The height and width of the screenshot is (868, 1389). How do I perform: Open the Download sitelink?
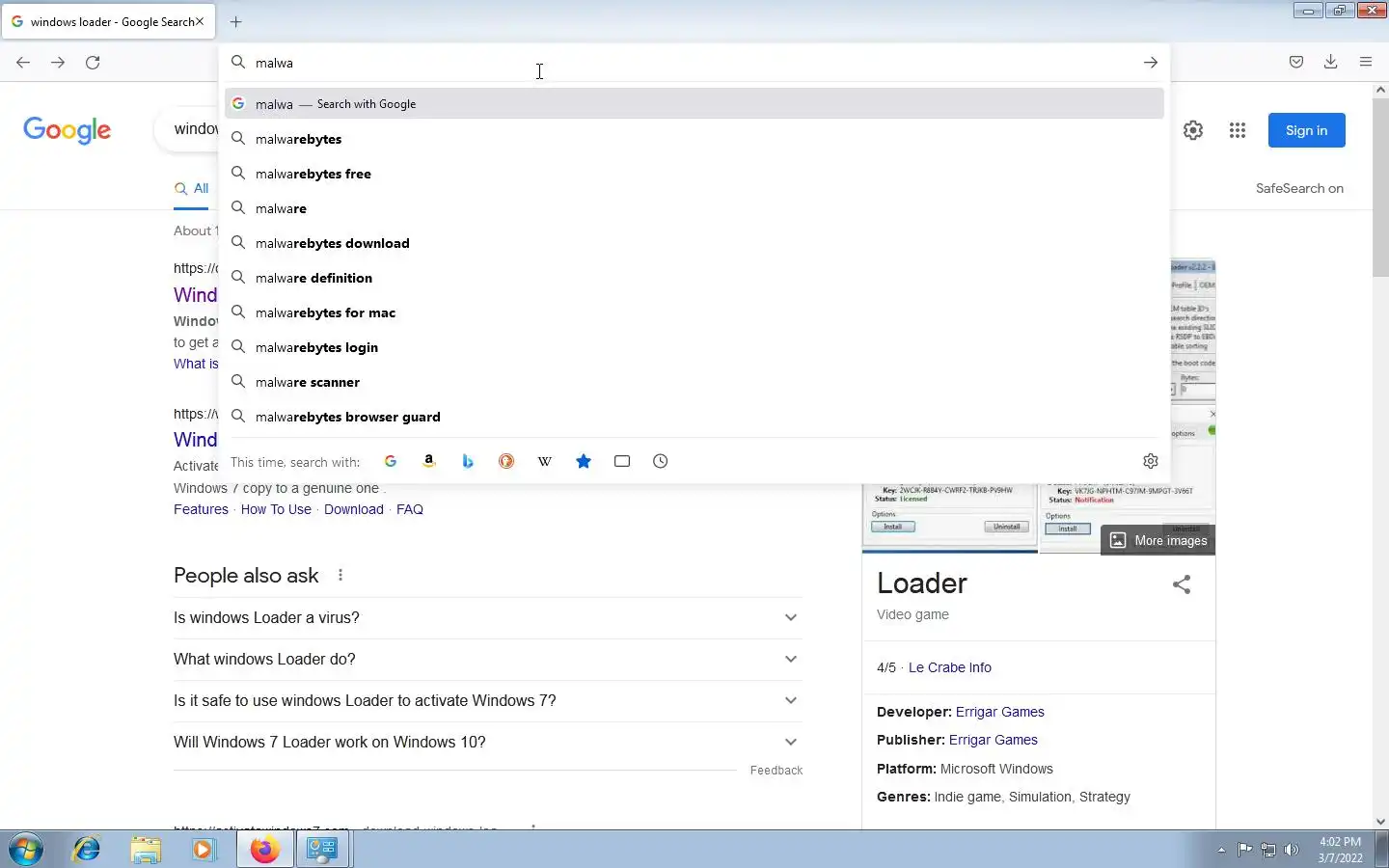(x=354, y=509)
